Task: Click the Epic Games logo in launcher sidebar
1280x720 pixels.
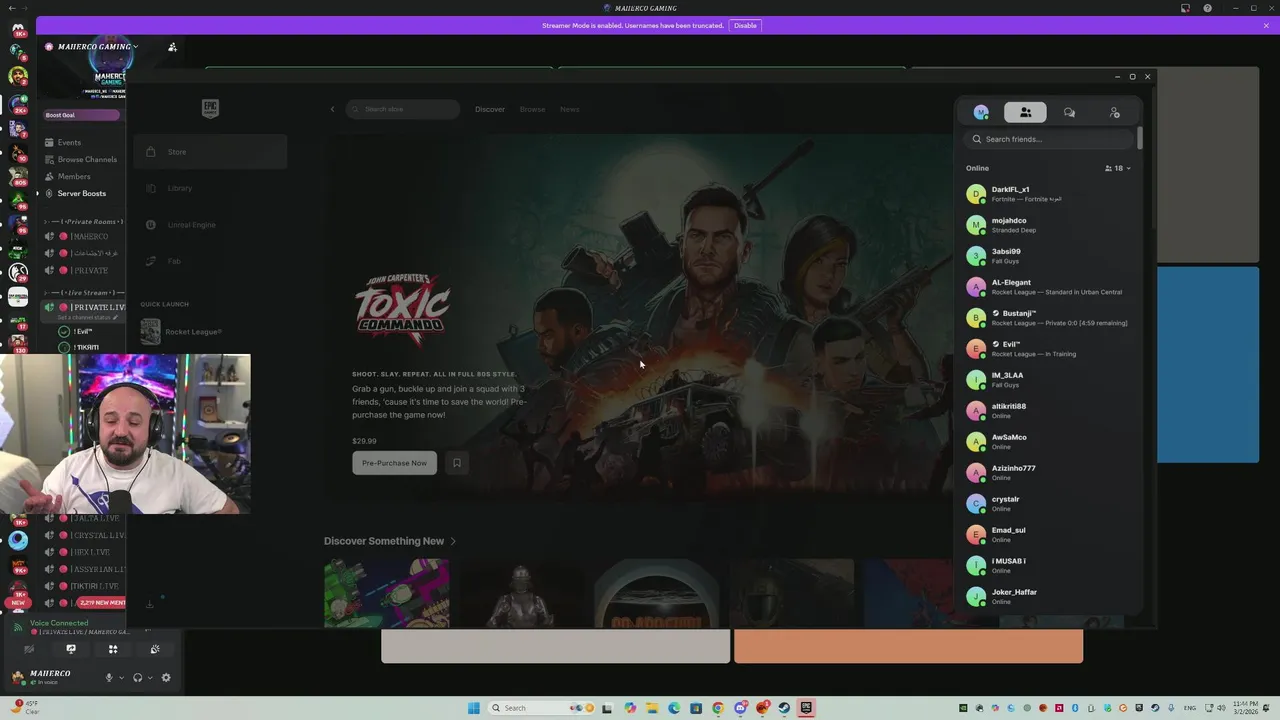Action: [210, 108]
